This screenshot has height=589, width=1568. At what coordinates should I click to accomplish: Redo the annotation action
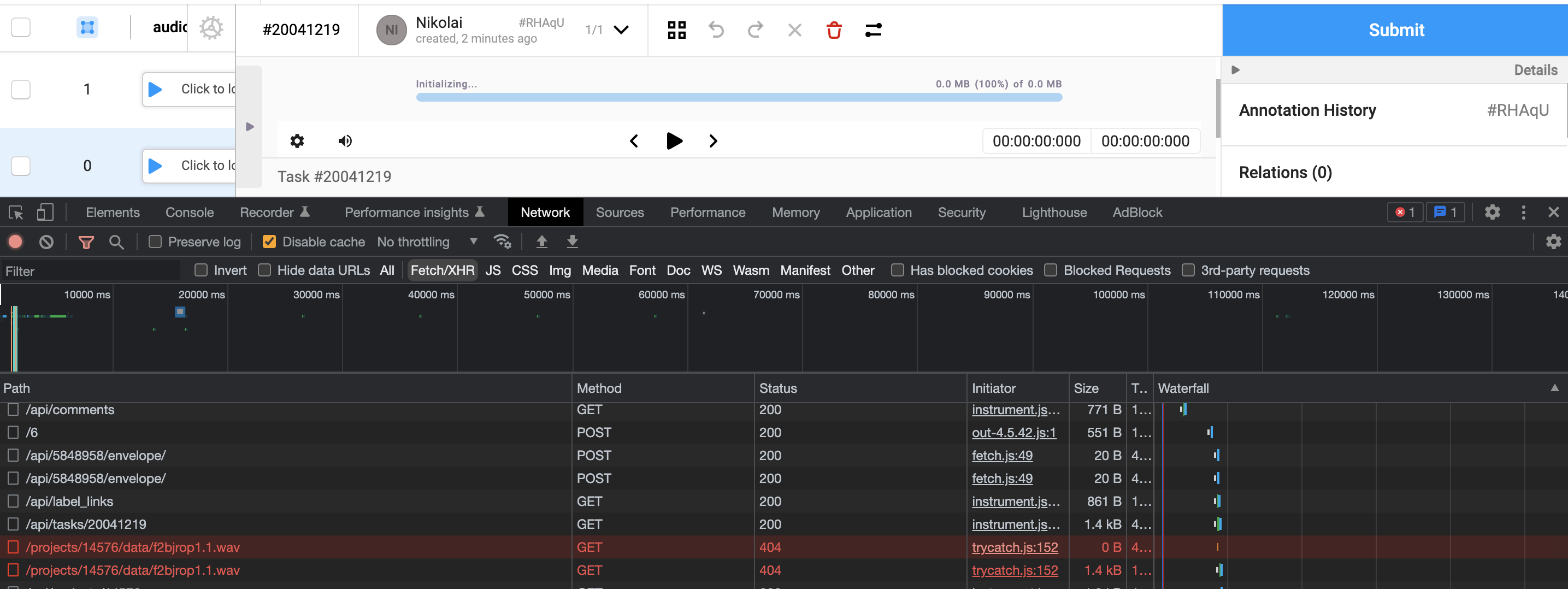tap(756, 30)
